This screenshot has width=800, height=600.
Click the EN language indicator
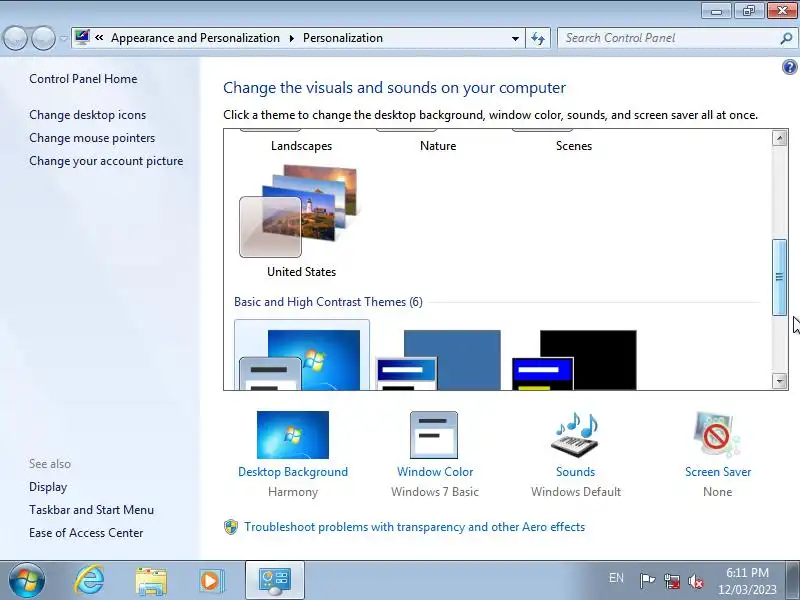pos(616,578)
